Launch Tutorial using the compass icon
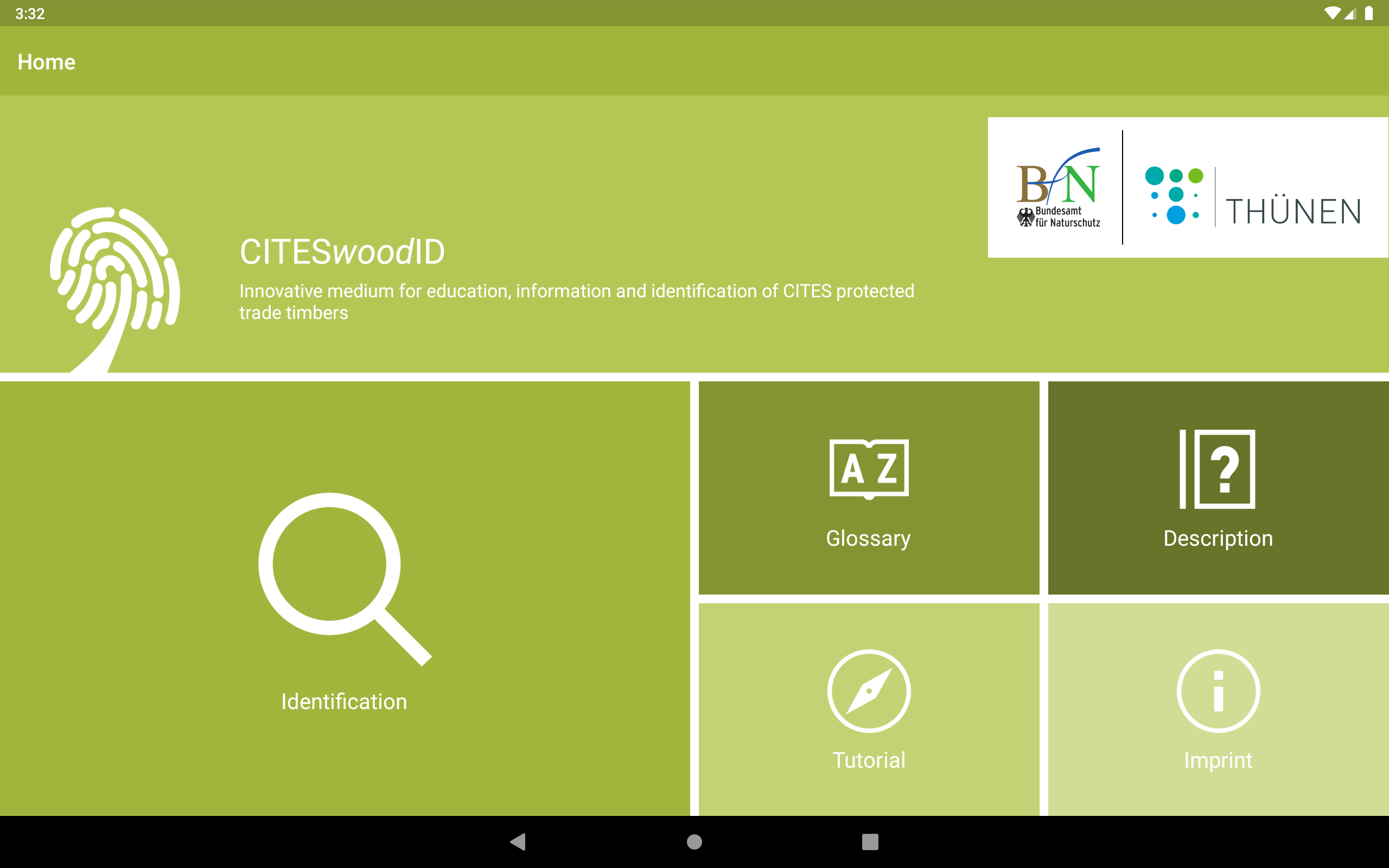 point(869,691)
